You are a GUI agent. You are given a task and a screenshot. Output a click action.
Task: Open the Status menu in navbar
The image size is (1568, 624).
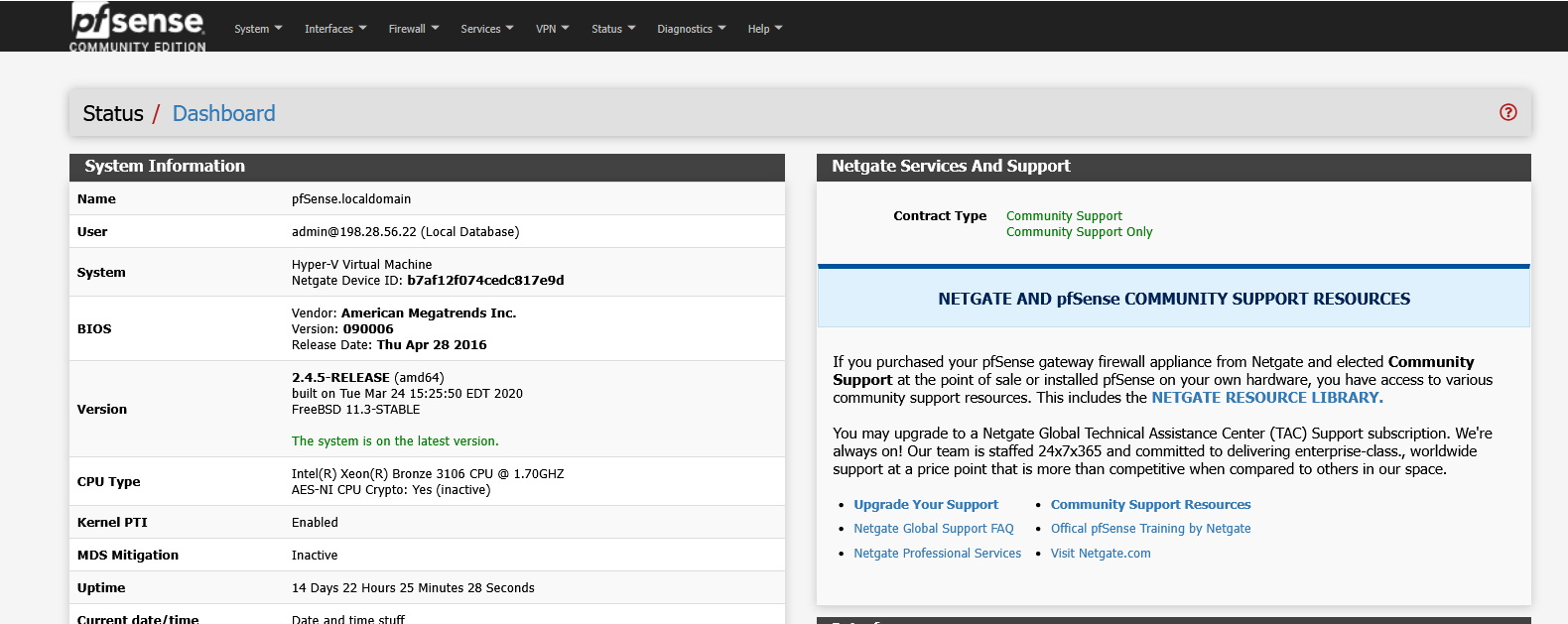pyautogui.click(x=613, y=29)
